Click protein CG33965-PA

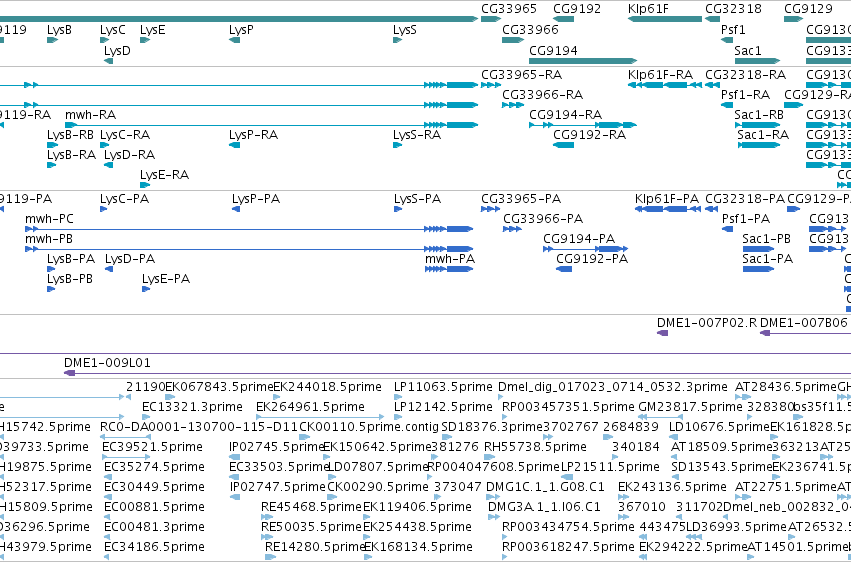tap(491, 209)
